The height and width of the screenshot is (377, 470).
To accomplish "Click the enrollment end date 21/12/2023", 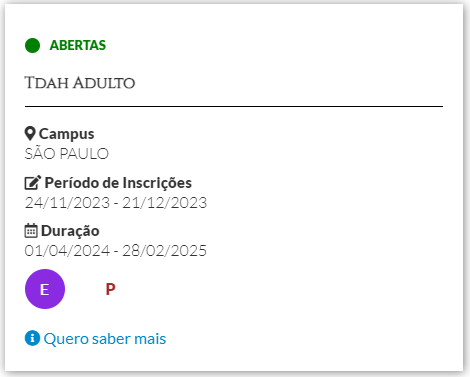I will [x=165, y=203].
